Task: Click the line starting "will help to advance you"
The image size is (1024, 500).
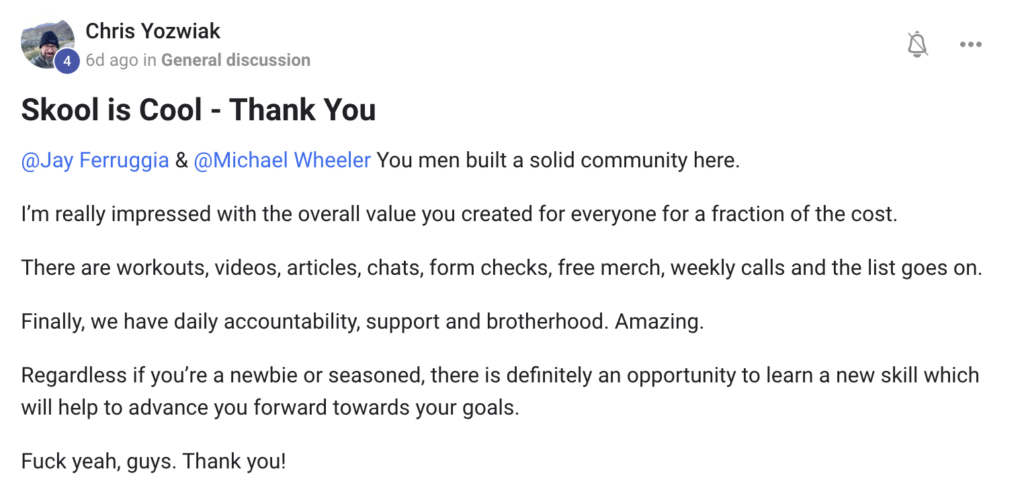Action: coord(270,408)
